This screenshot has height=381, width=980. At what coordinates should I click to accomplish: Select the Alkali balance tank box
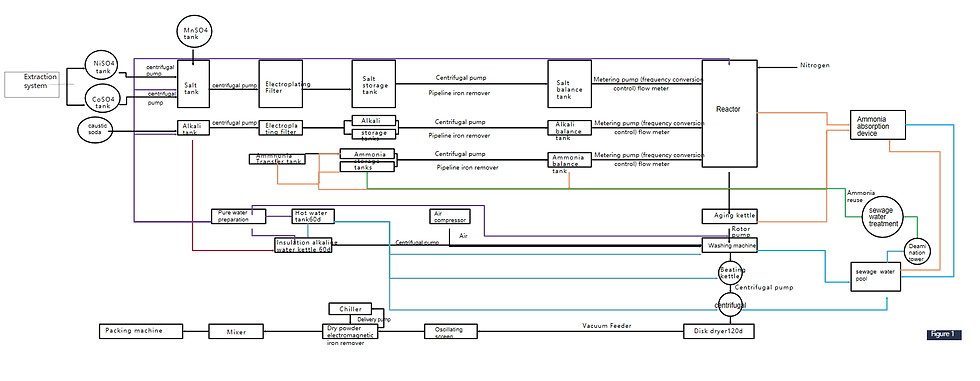click(569, 128)
